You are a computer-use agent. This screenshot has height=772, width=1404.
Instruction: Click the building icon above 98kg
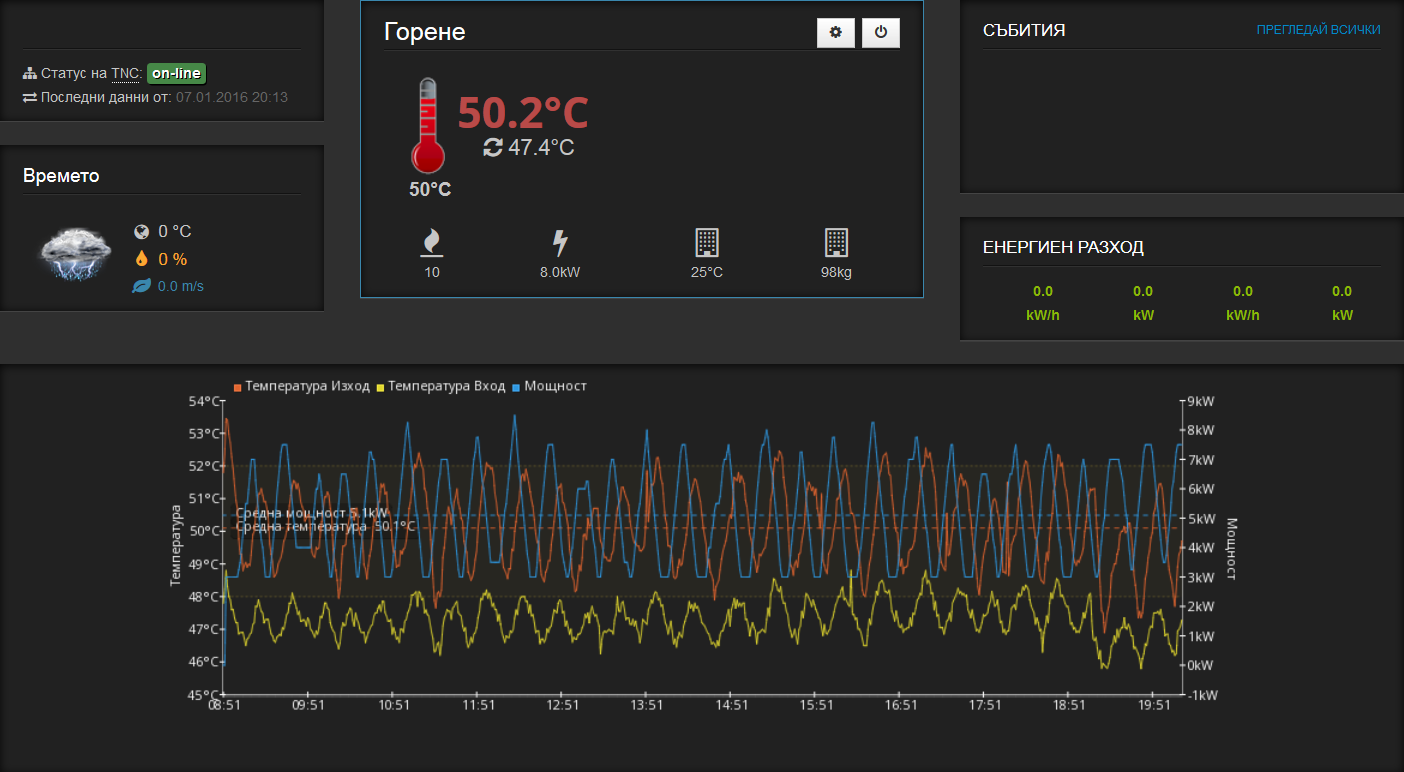click(x=836, y=243)
